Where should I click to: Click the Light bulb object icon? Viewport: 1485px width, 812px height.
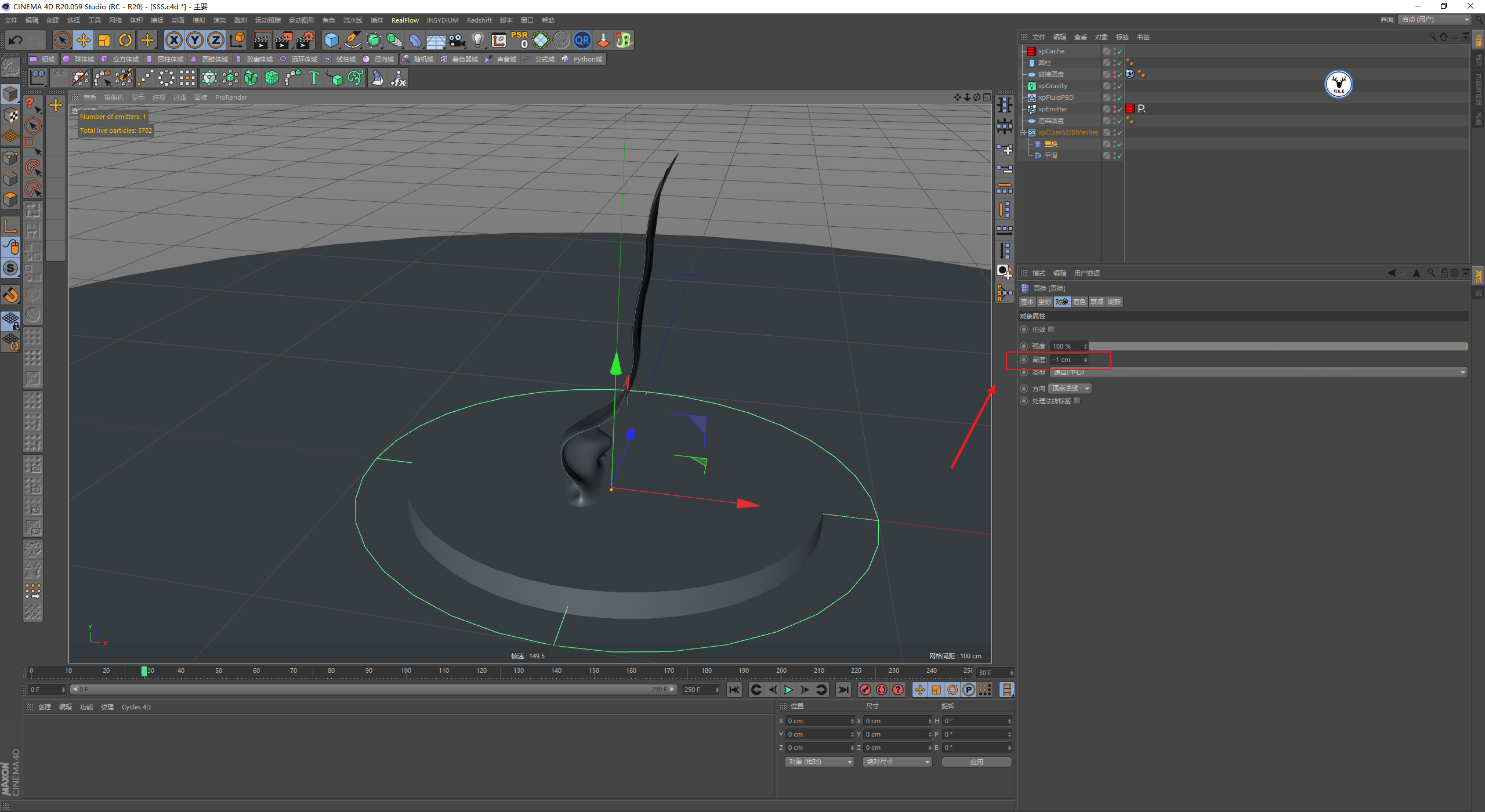(477, 40)
